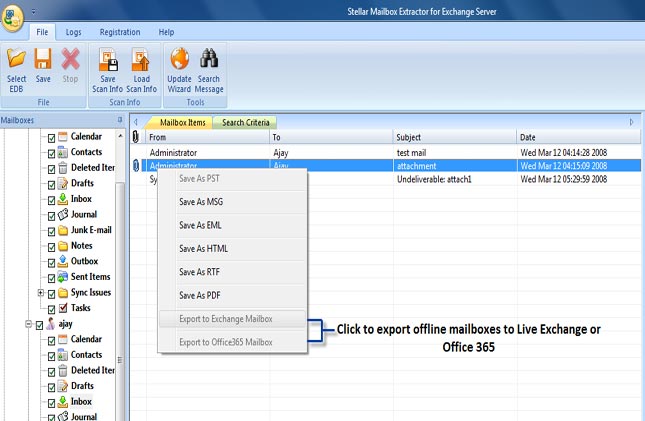This screenshot has height=421, width=645.
Task: Click the Load Scan Info icon
Action: point(141,59)
